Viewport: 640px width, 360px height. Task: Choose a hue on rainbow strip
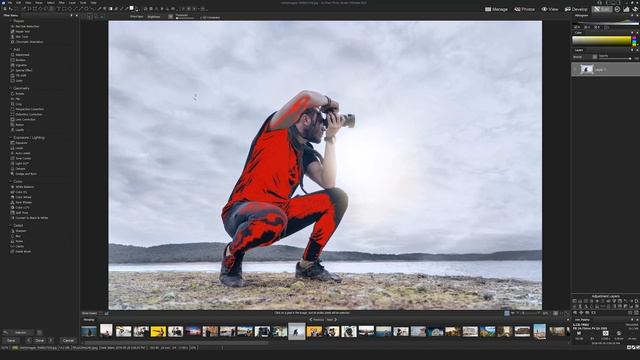click(x=634, y=40)
